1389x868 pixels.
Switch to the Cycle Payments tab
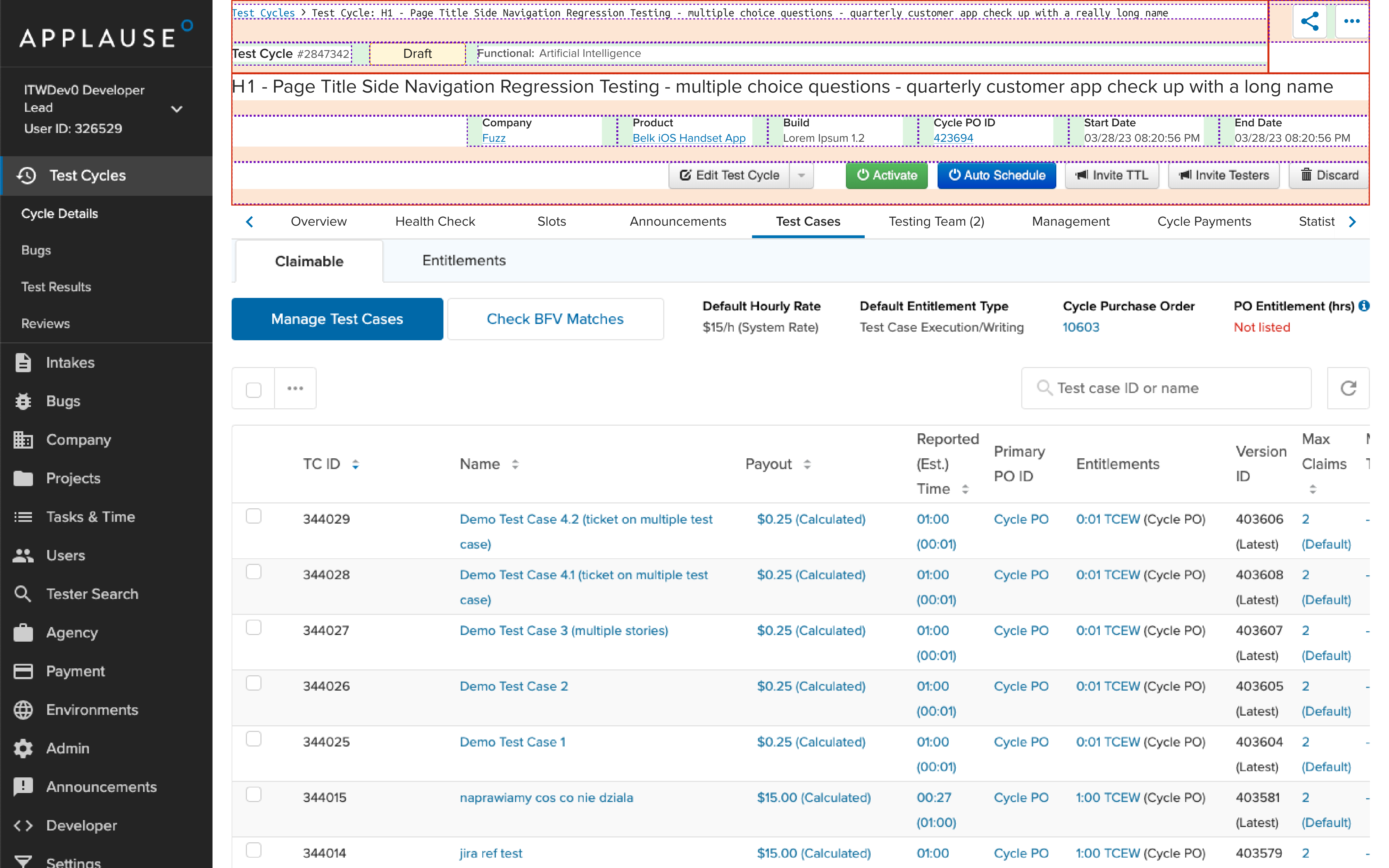tap(1204, 221)
